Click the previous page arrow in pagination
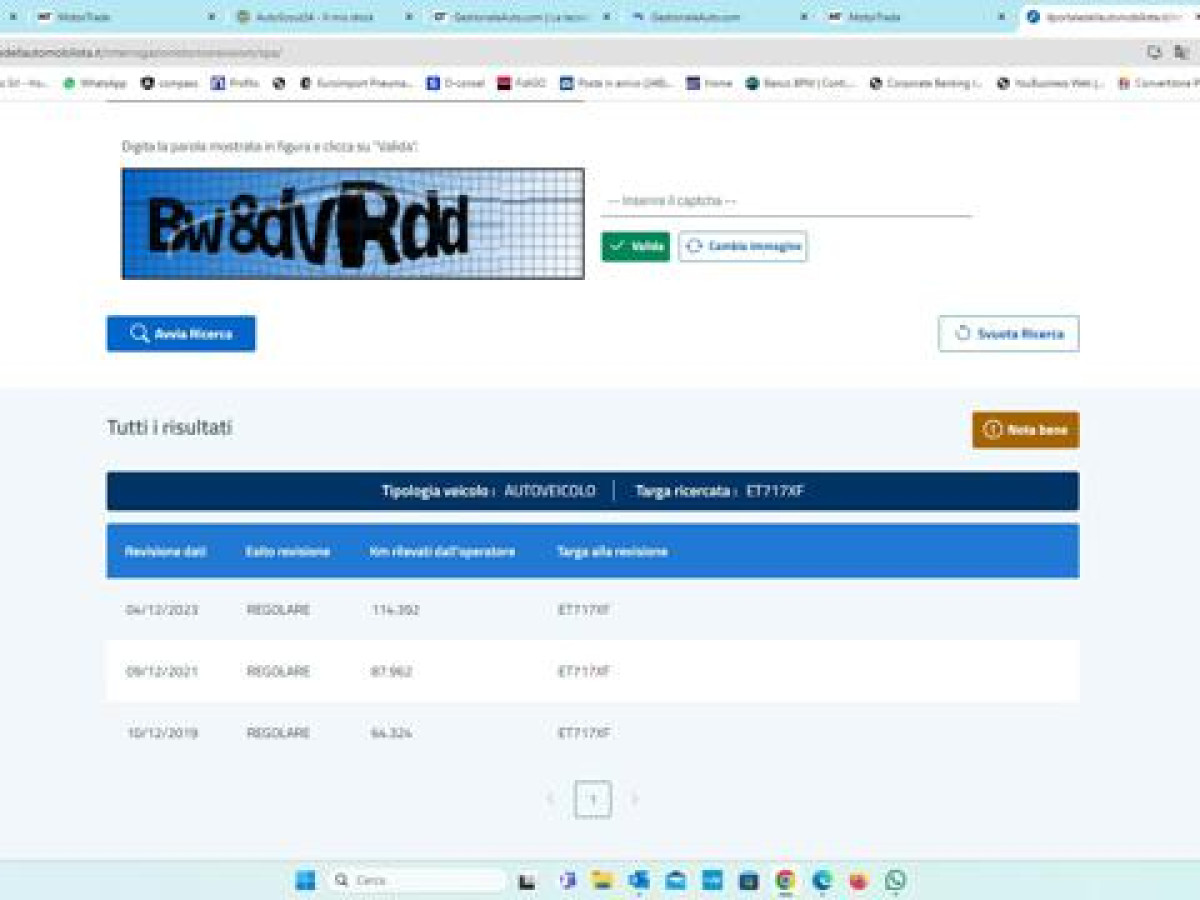Viewport: 1200px width, 900px height. click(x=550, y=799)
